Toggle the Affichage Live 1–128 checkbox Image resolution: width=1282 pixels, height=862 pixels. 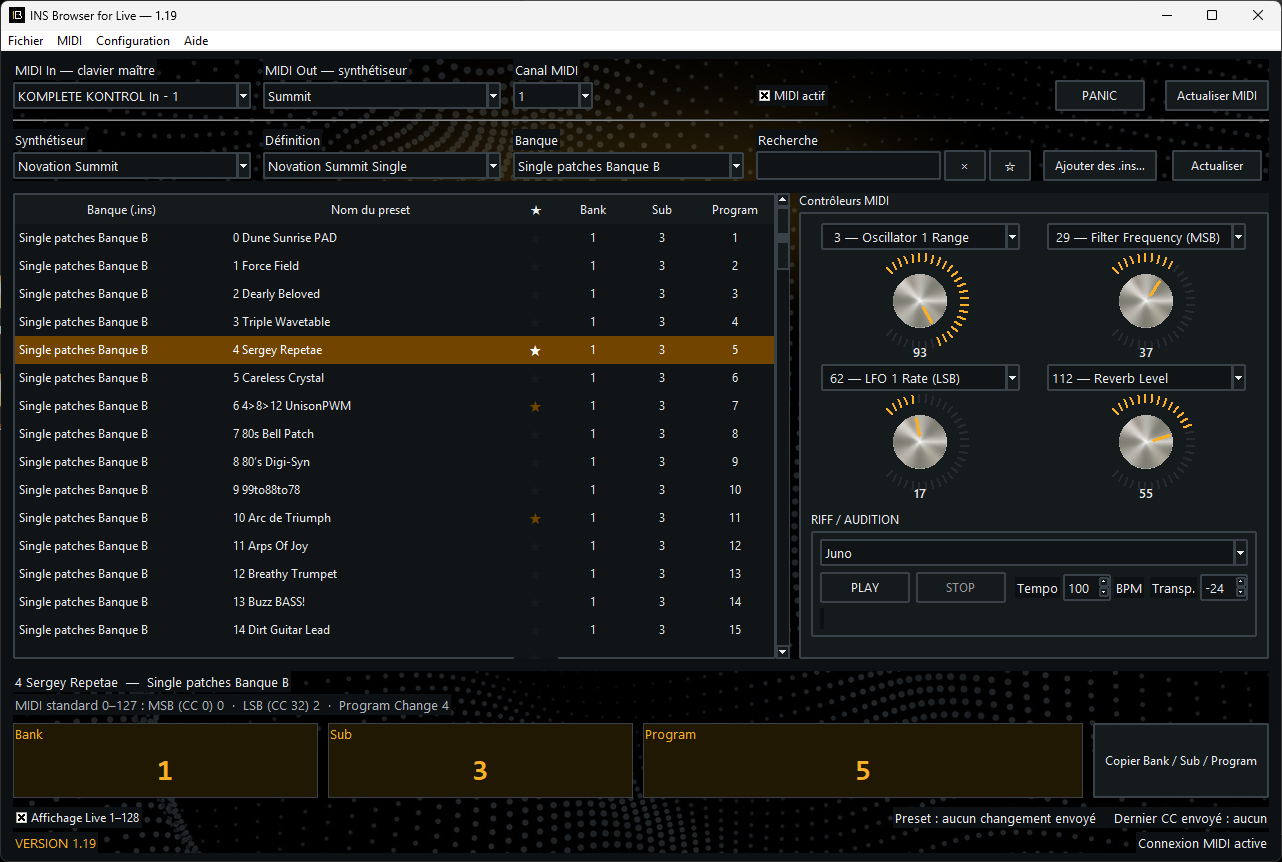22,818
